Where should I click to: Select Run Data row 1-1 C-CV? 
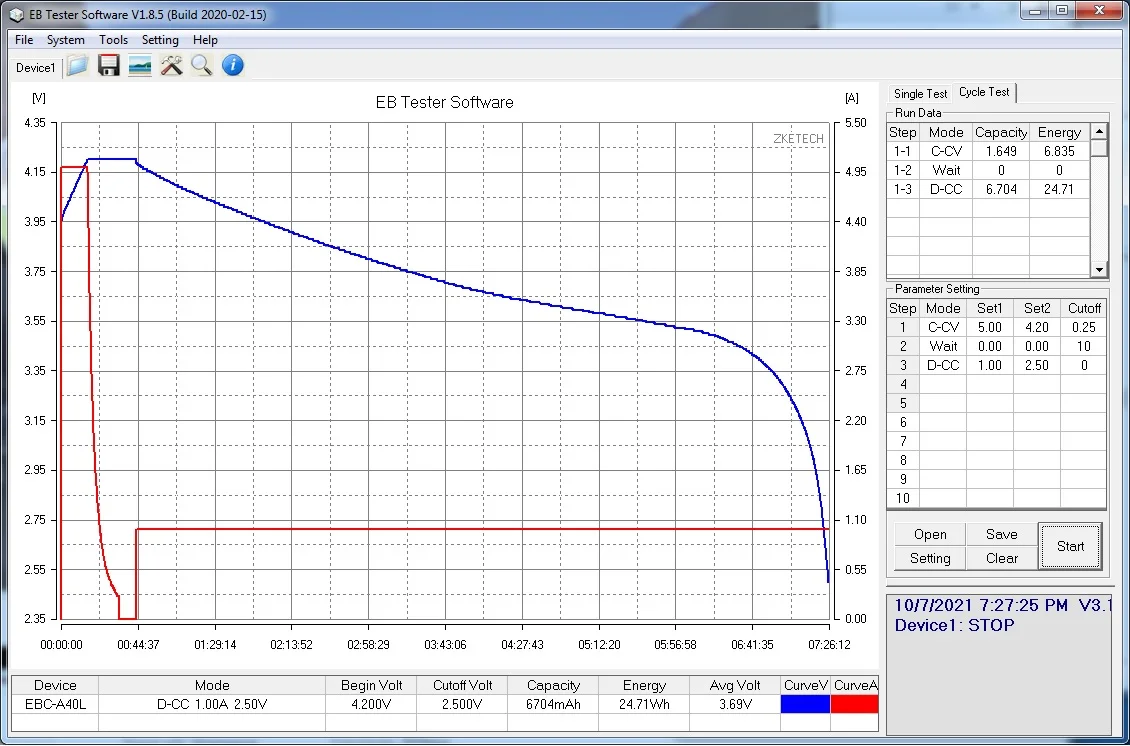tap(988, 151)
